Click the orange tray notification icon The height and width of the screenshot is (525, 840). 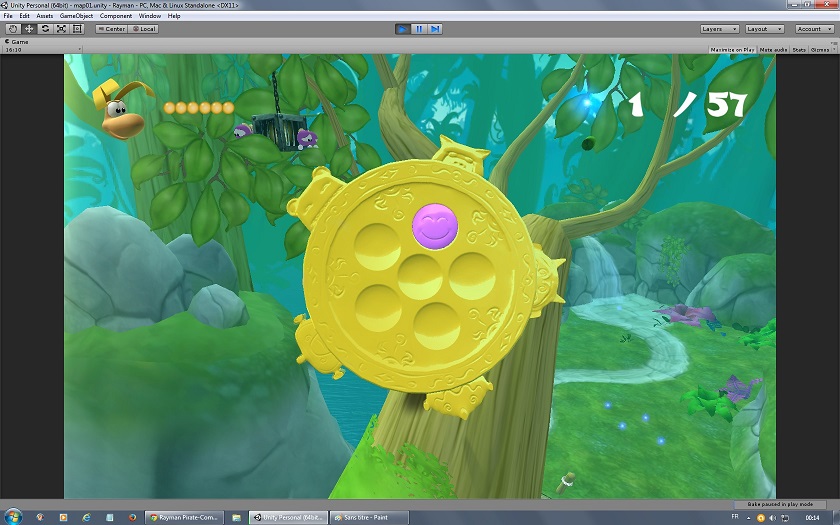click(x=761, y=518)
